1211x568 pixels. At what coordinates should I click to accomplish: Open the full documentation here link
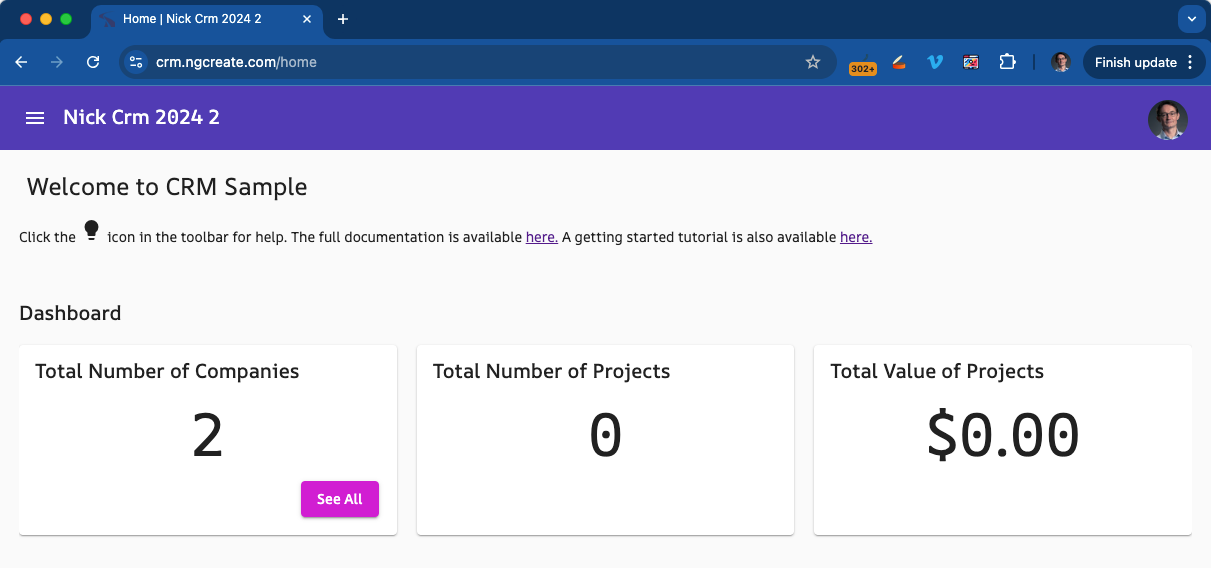coord(542,237)
